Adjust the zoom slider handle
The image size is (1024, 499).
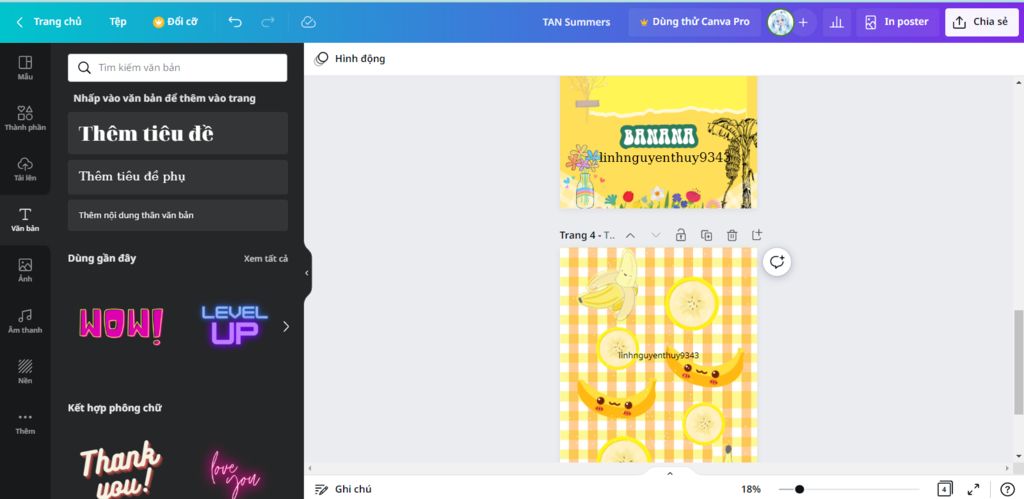coord(799,489)
